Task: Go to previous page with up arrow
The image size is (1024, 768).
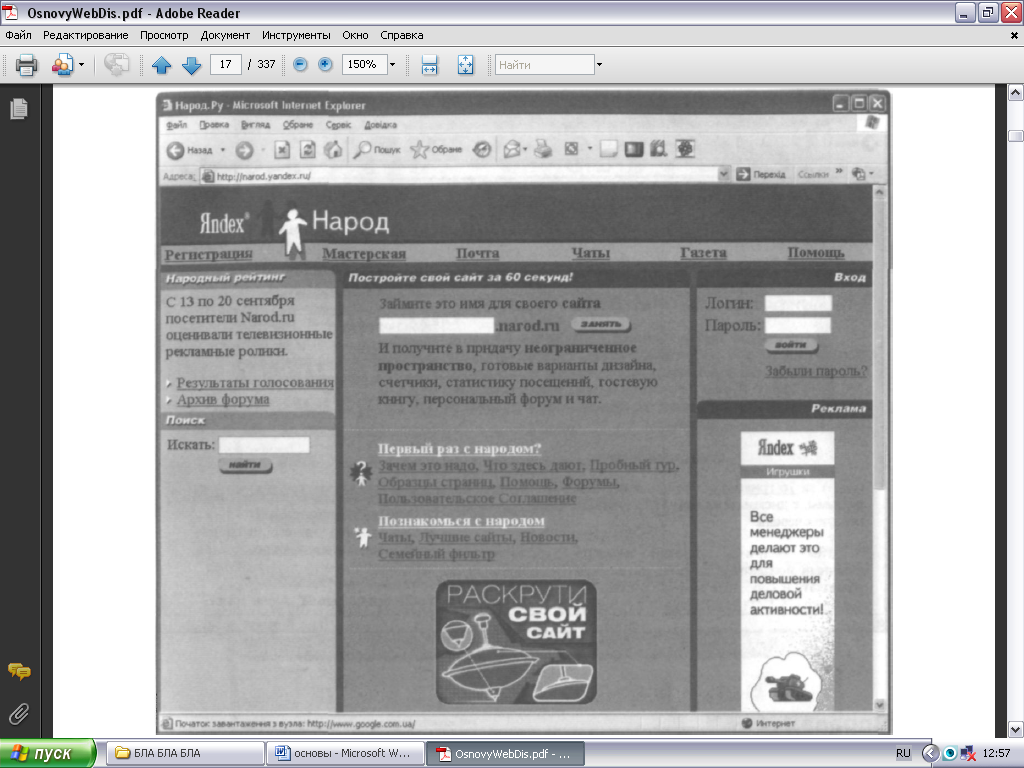Action: (x=161, y=65)
